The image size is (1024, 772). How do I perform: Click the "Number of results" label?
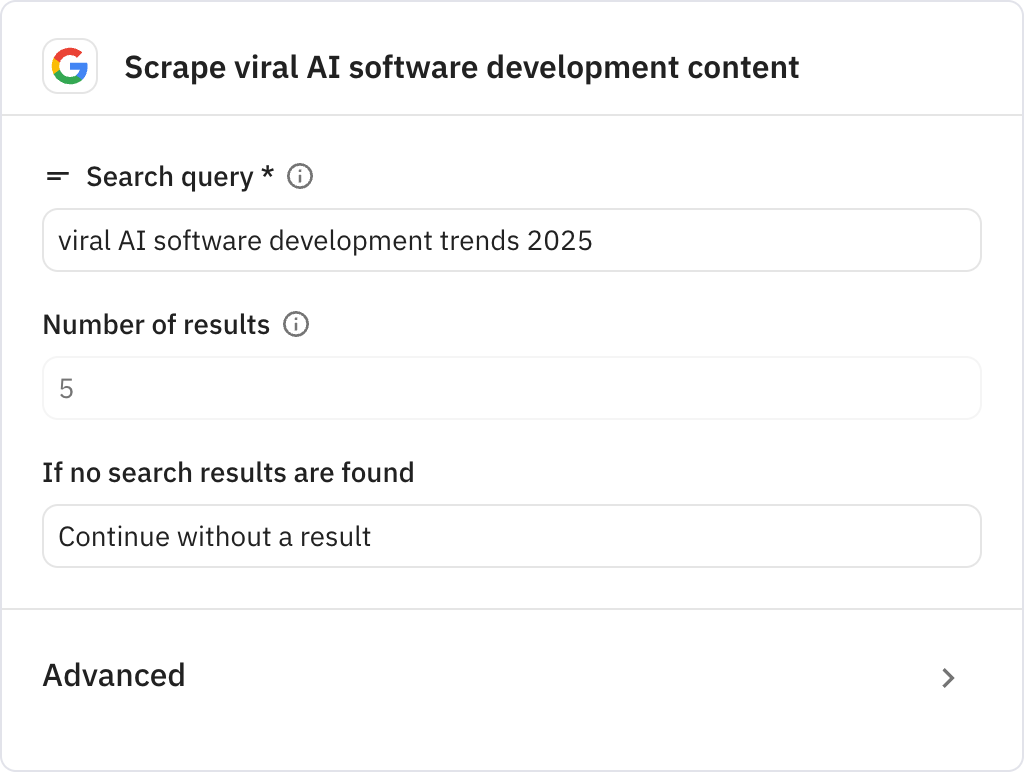[155, 324]
